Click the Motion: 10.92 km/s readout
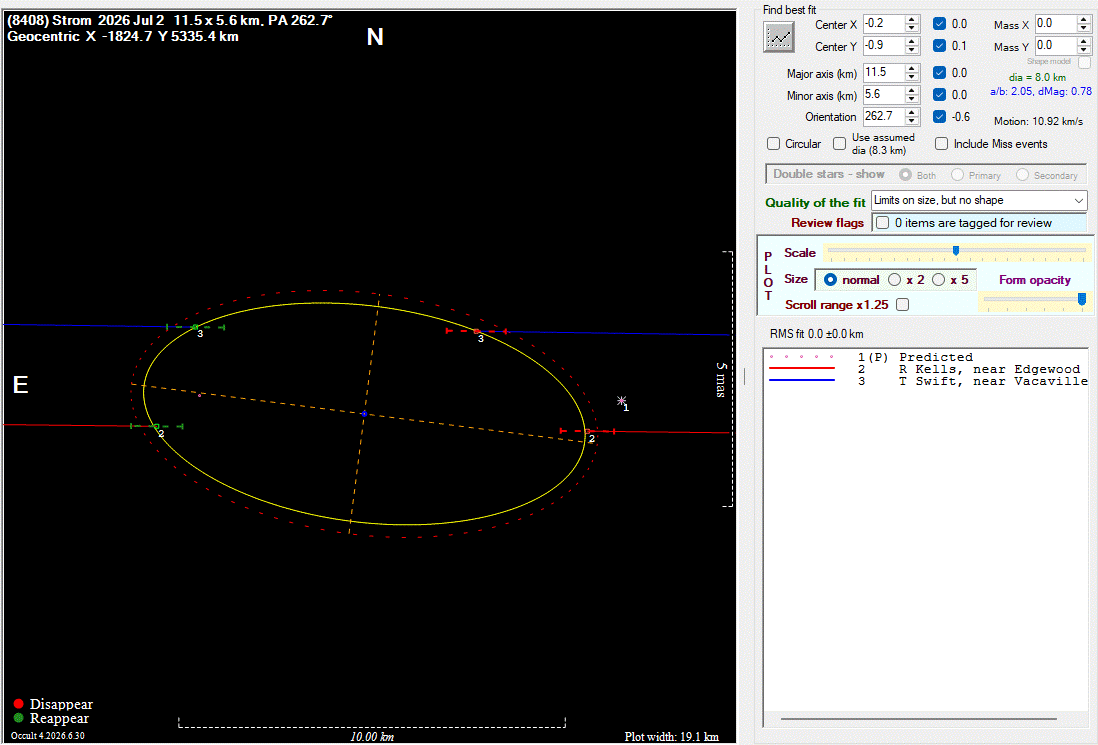This screenshot has width=1098, height=745. [x=1038, y=121]
